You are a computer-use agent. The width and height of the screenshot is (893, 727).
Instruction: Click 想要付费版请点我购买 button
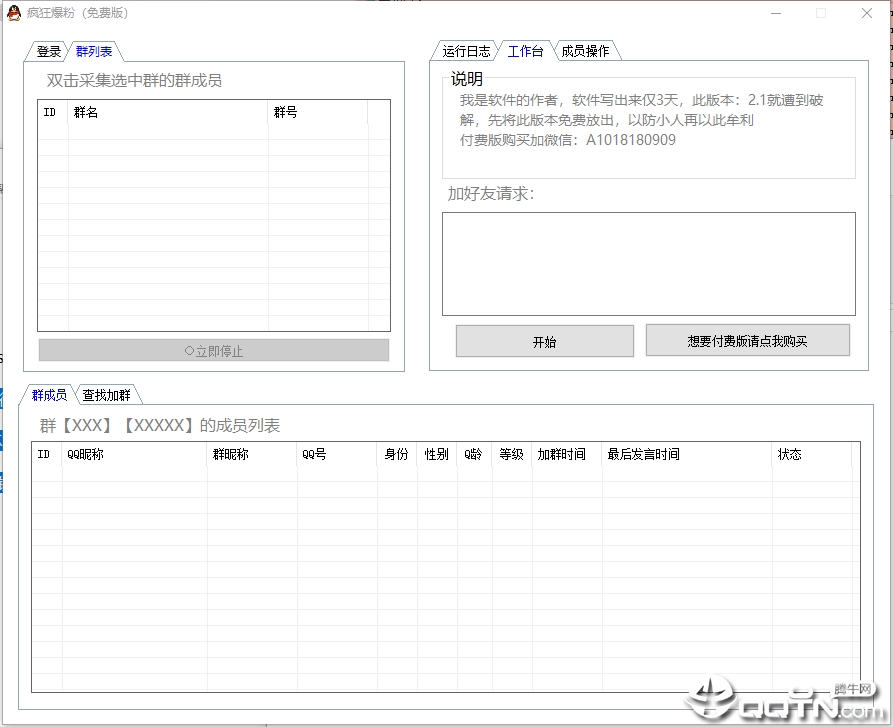click(747, 340)
